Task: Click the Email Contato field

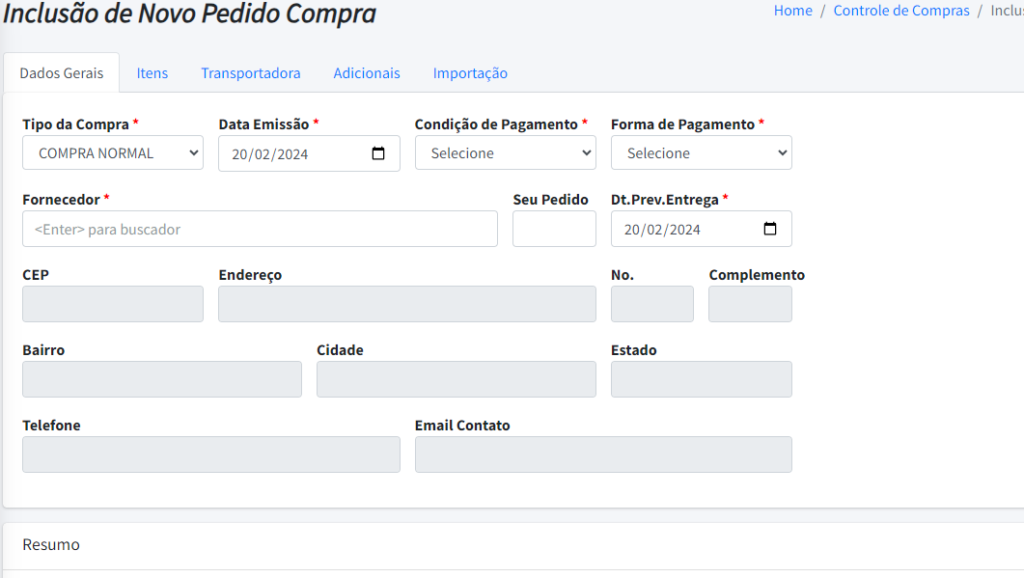Action: coord(603,455)
